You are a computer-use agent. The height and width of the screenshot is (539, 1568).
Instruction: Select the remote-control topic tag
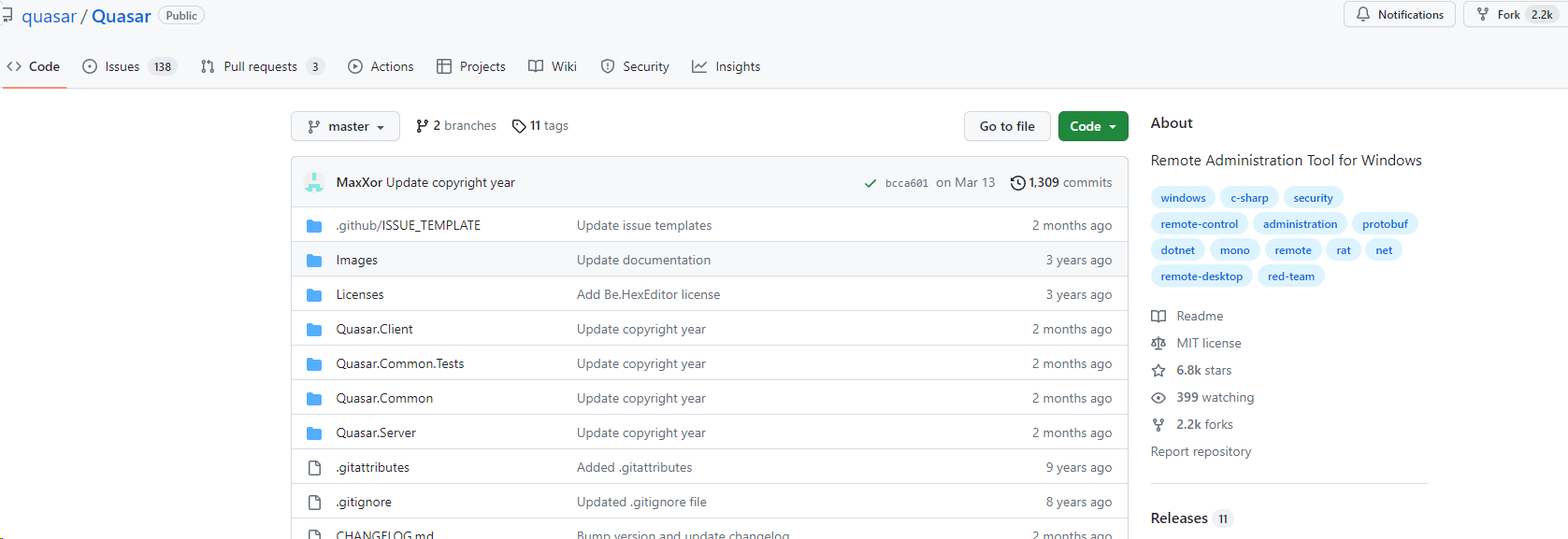point(1200,224)
